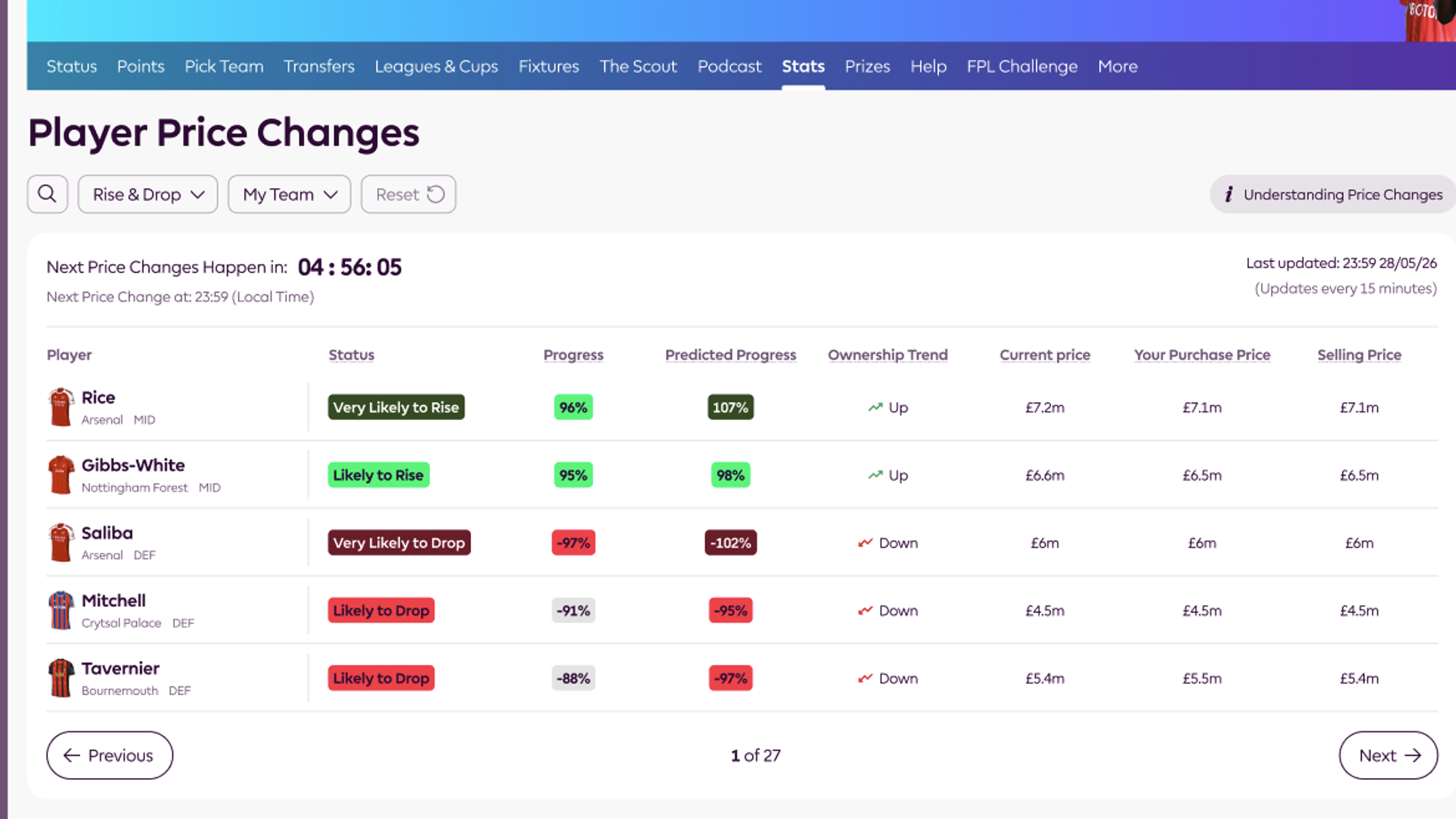Image resolution: width=1456 pixels, height=819 pixels.
Task: Click Gibbs-White's 98% predicted progress
Action: click(x=730, y=475)
